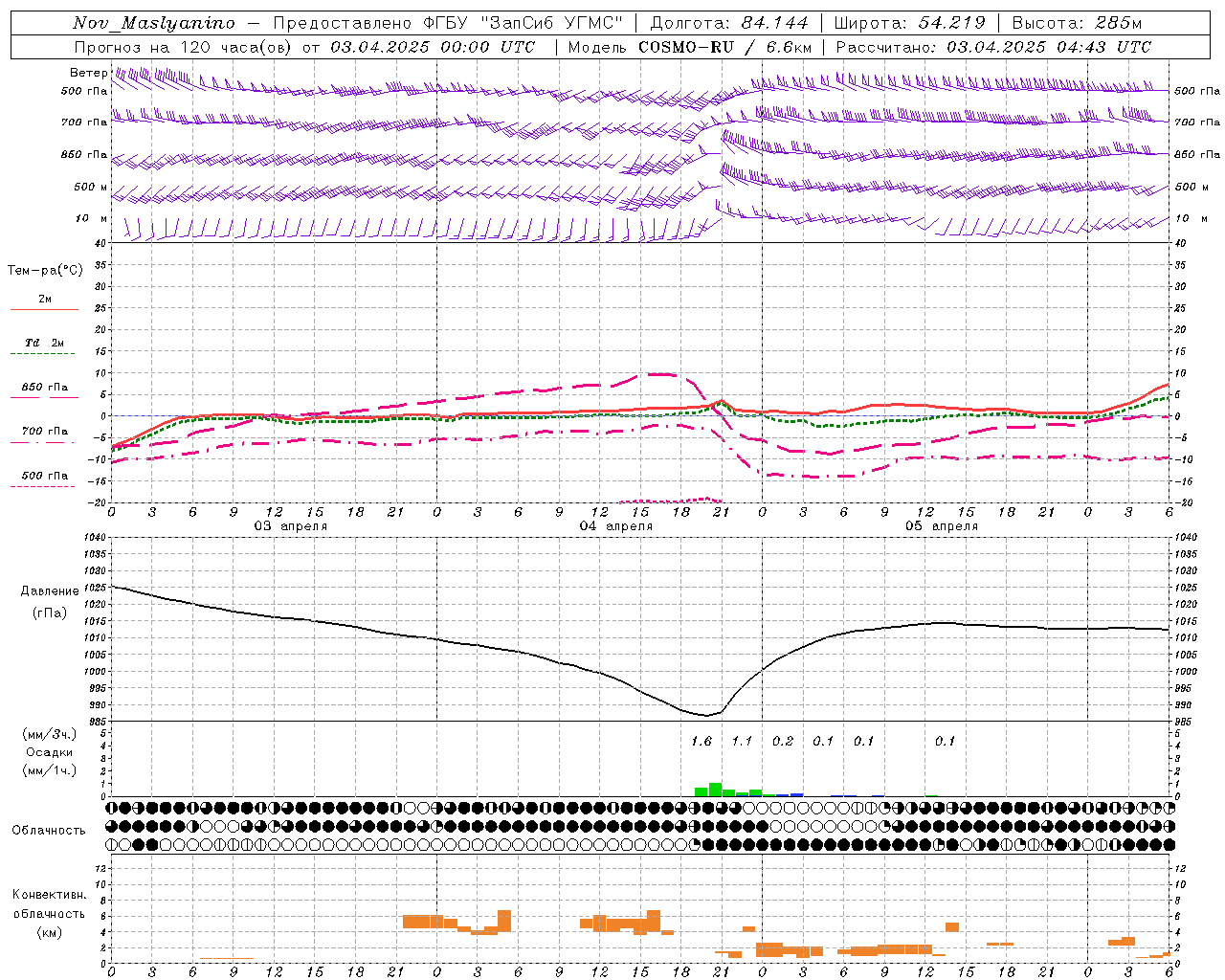Click the 0.2 precipitation amount
Viewport: 1225px width, 980px height.
coord(783,741)
